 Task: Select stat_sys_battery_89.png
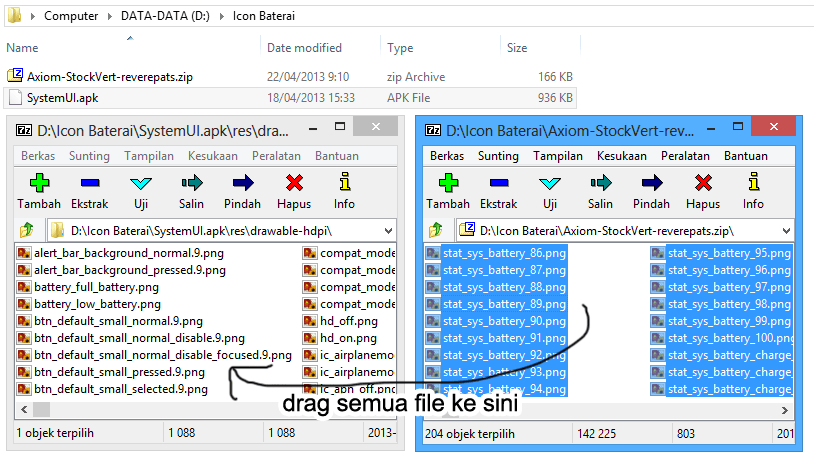click(504, 304)
